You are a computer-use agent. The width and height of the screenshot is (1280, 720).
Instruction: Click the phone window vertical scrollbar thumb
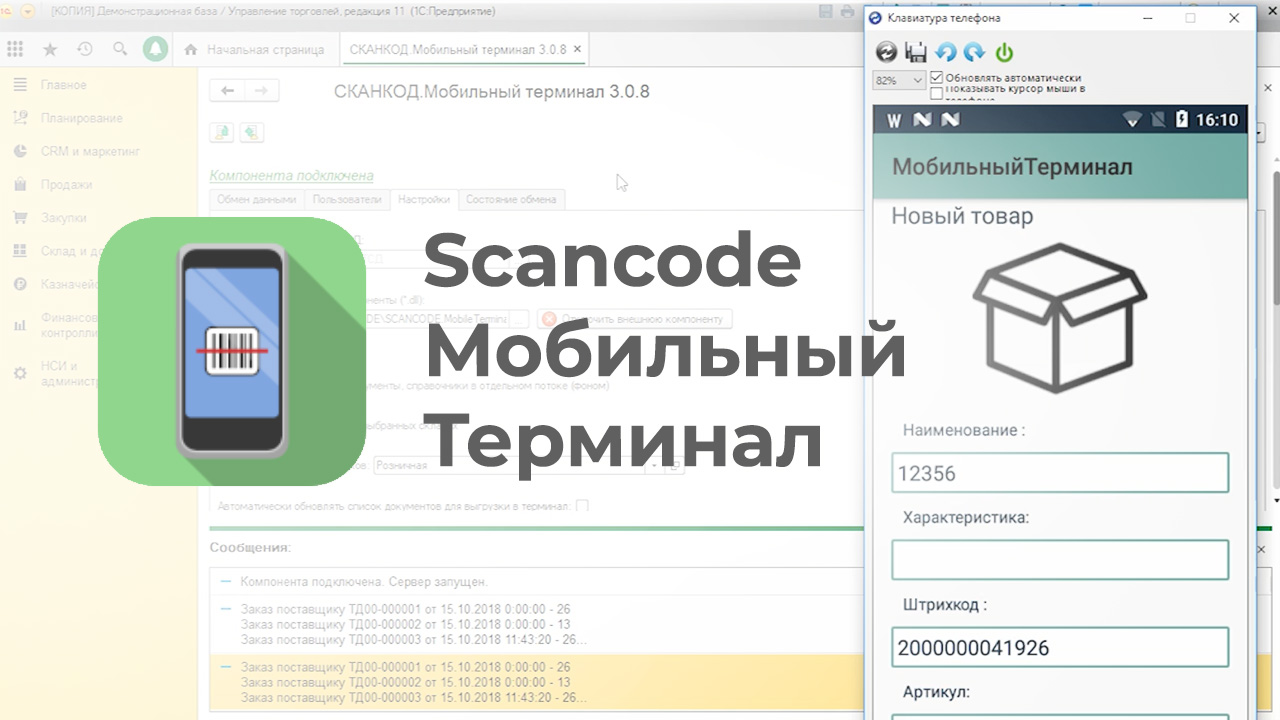(1274, 238)
